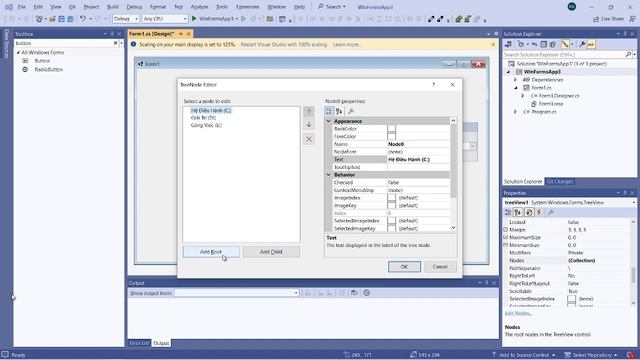The image size is (640, 360).
Task: Click Restart Visual Studio with 100% scaling link
Action: click(x=284, y=44)
